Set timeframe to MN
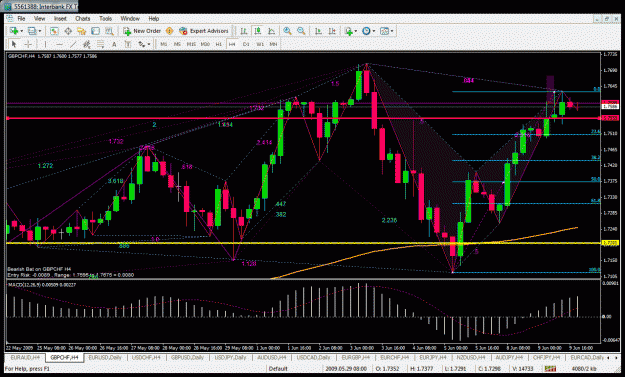 273,44
